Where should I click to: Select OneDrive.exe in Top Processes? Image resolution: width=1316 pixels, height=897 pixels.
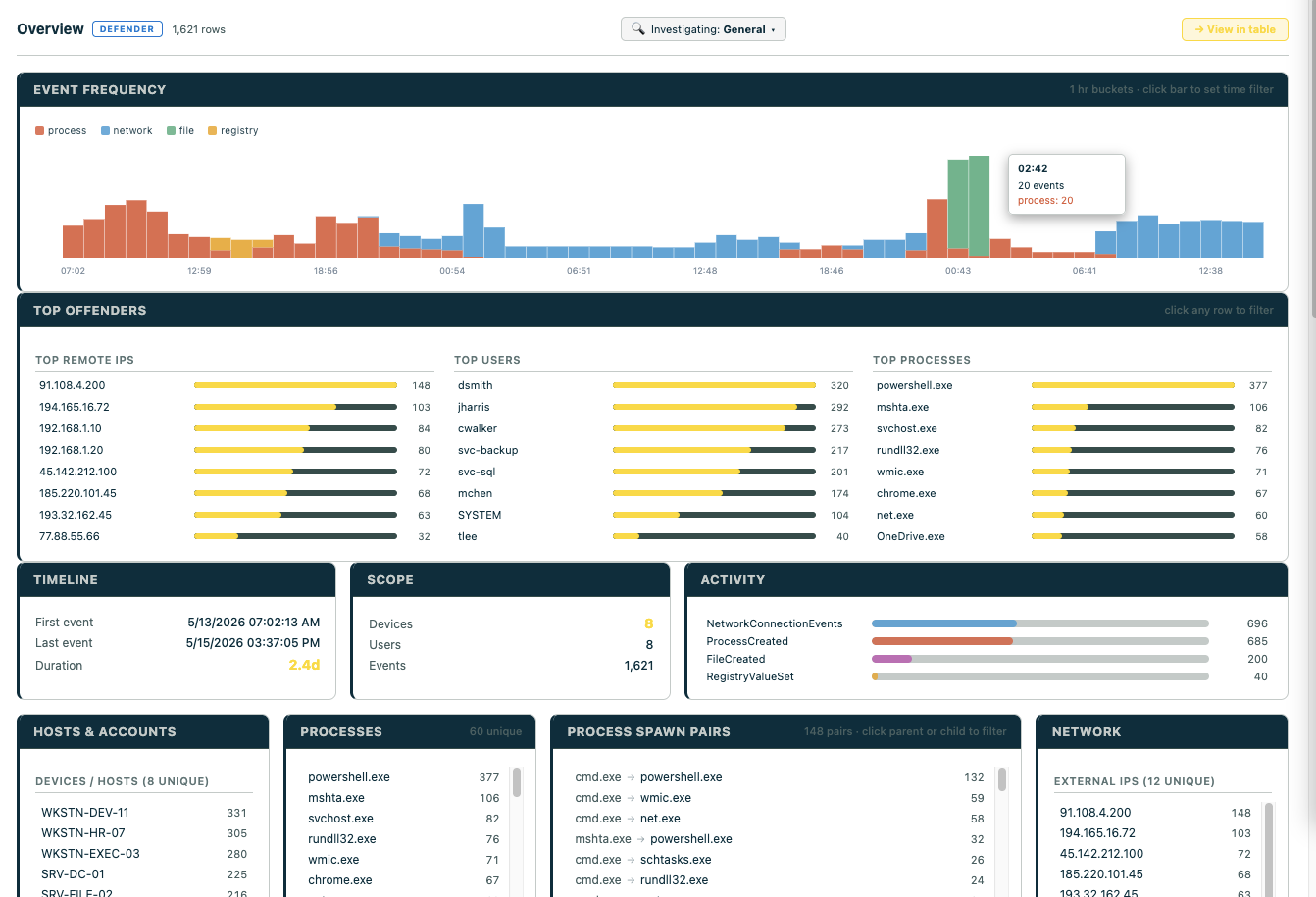tap(1072, 536)
